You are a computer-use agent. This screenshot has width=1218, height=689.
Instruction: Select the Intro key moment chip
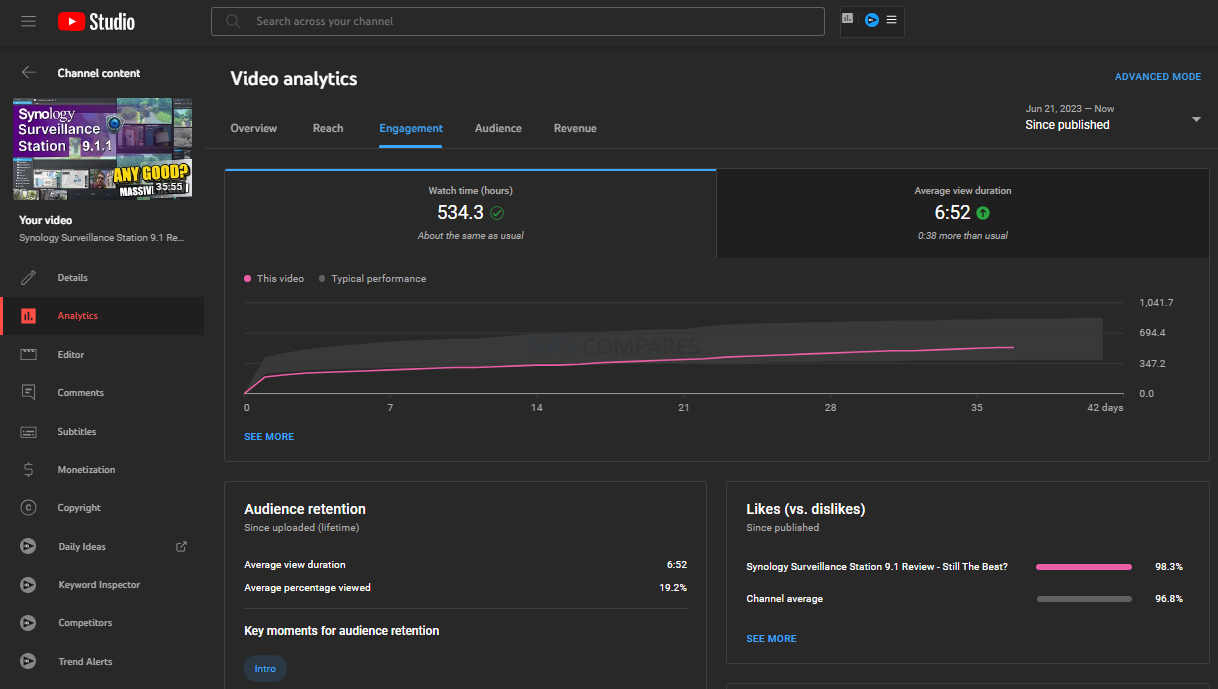click(265, 669)
